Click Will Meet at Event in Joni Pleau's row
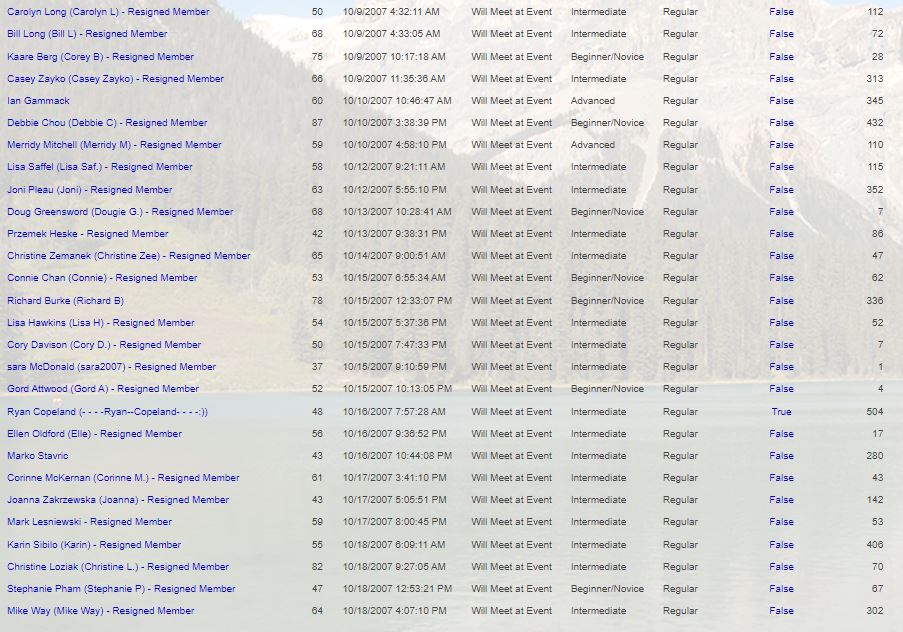Image resolution: width=903 pixels, height=632 pixels. (511, 190)
